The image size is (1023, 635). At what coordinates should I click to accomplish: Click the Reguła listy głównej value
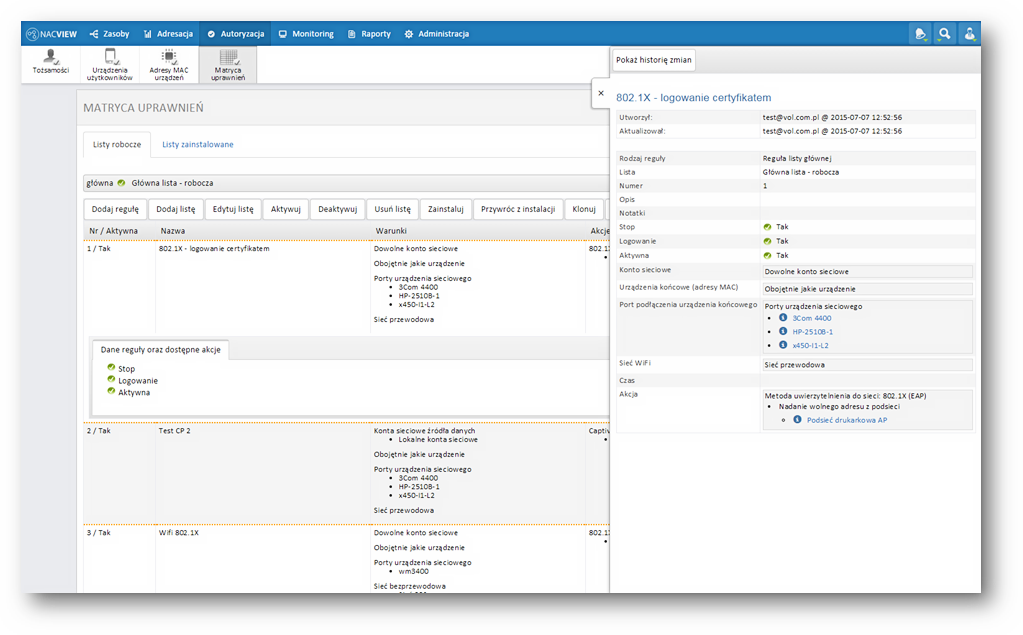pos(797,159)
